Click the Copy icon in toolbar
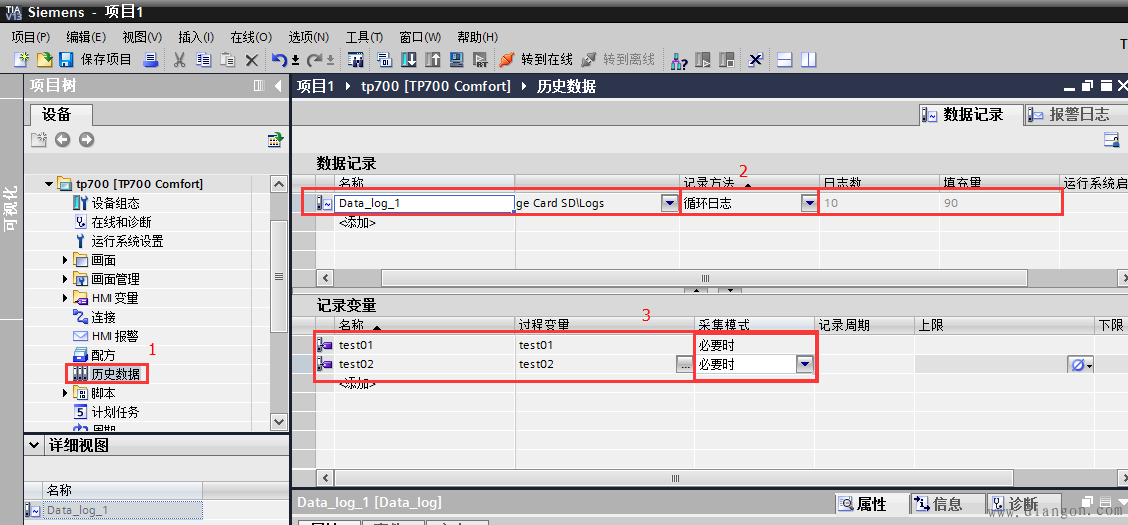This screenshot has width=1128, height=525. pyautogui.click(x=204, y=60)
